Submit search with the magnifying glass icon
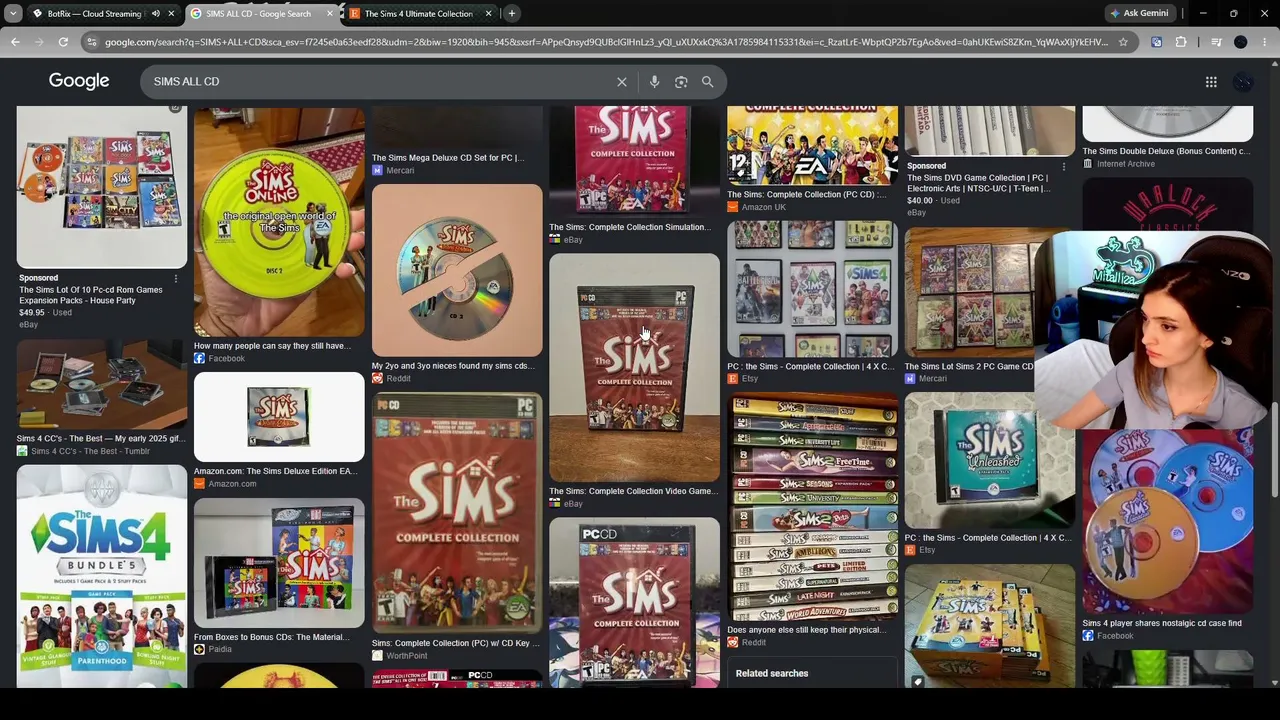 (x=708, y=82)
